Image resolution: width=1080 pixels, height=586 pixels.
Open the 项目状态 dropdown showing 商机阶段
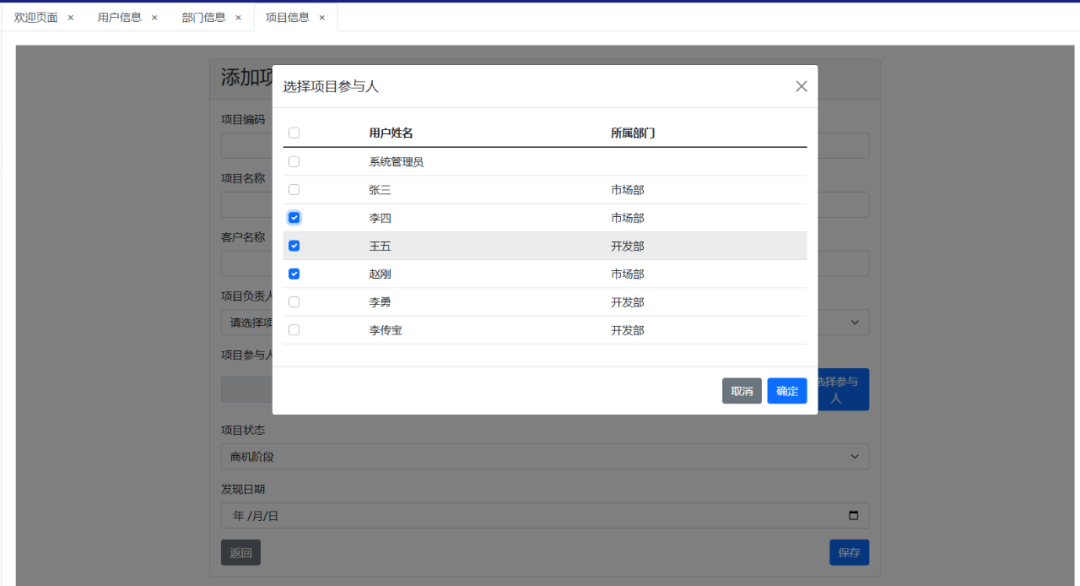click(544, 456)
